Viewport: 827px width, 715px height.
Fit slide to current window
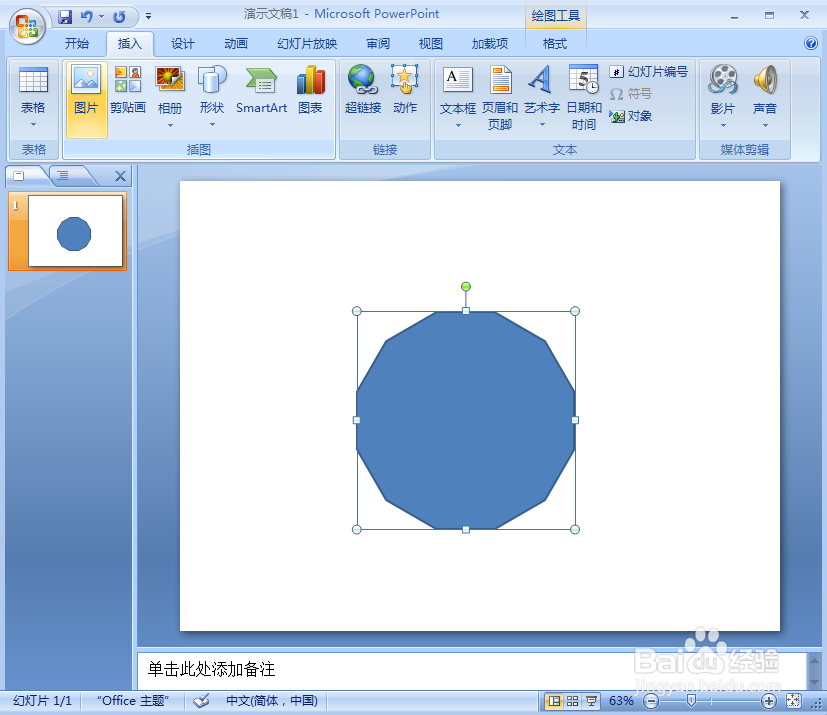coord(793,701)
